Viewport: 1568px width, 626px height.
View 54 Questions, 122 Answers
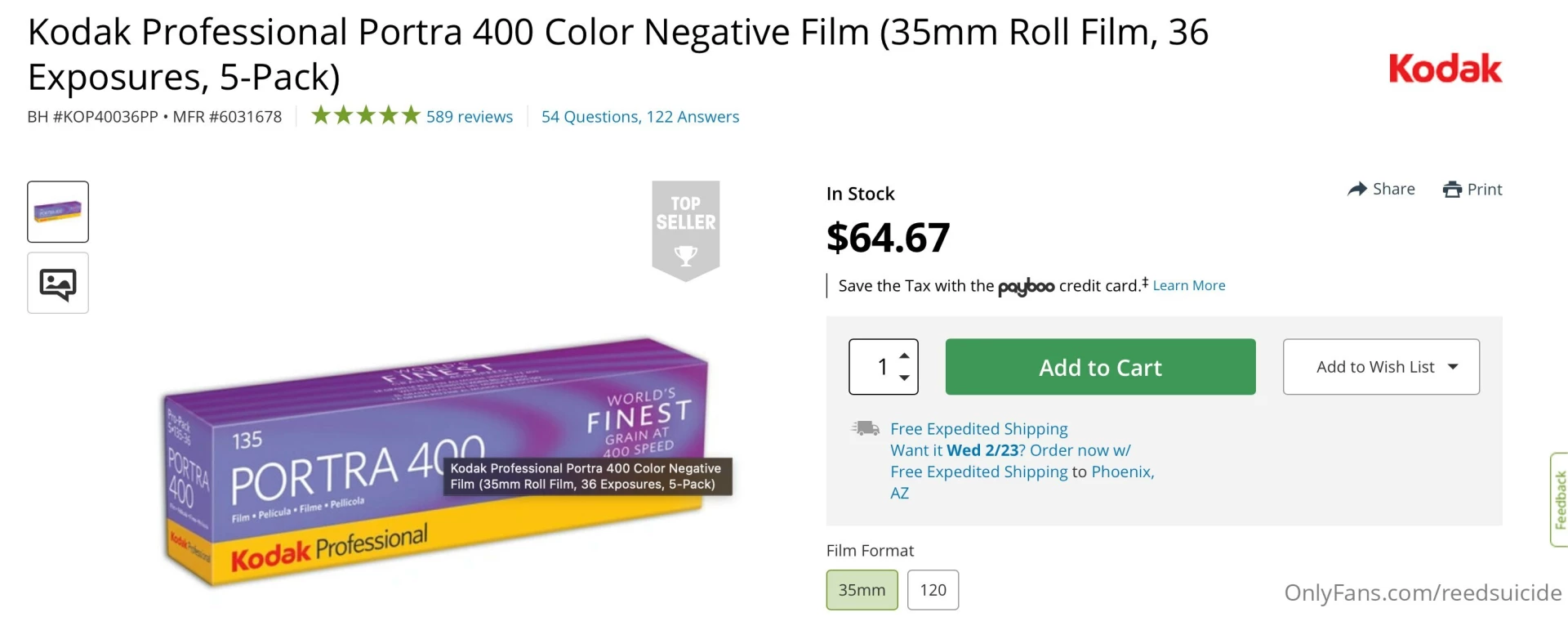[x=640, y=116]
